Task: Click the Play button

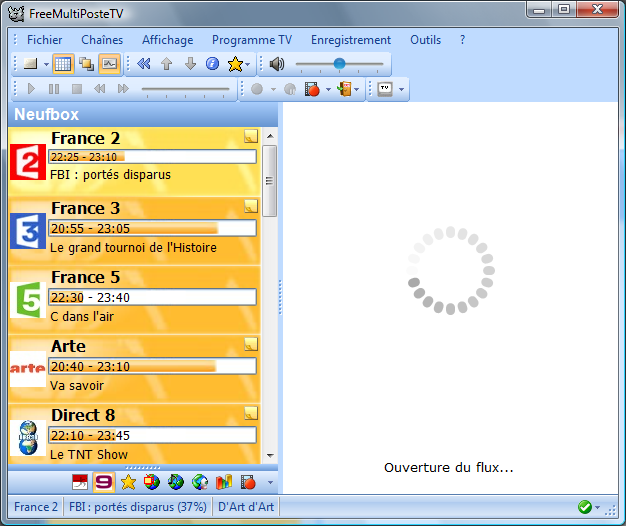Action: point(31,89)
